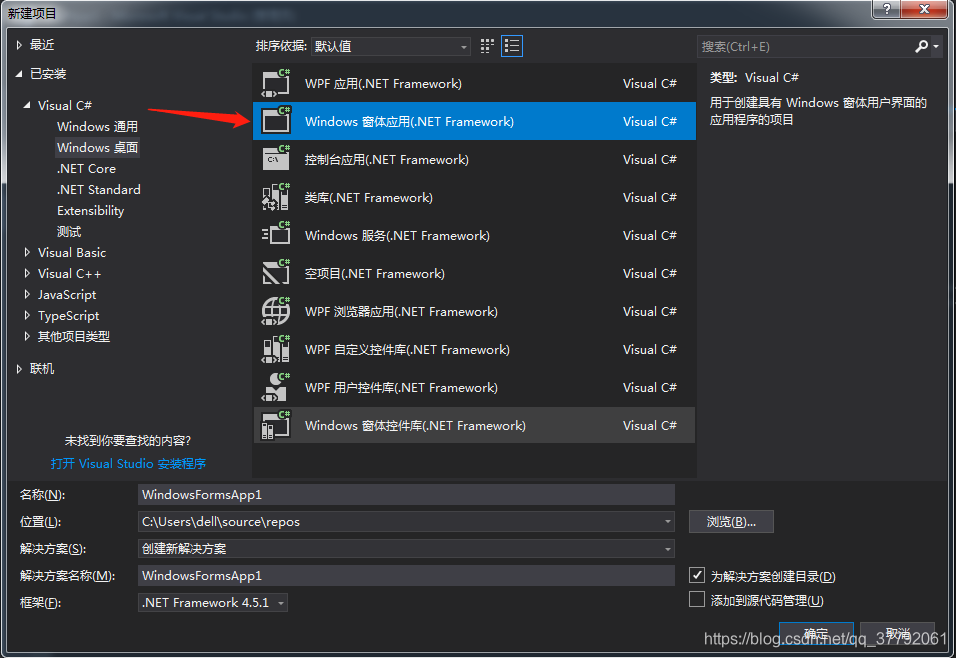This screenshot has height=658, width=956.
Task: Click the Windows 服务 template icon
Action: click(276, 235)
